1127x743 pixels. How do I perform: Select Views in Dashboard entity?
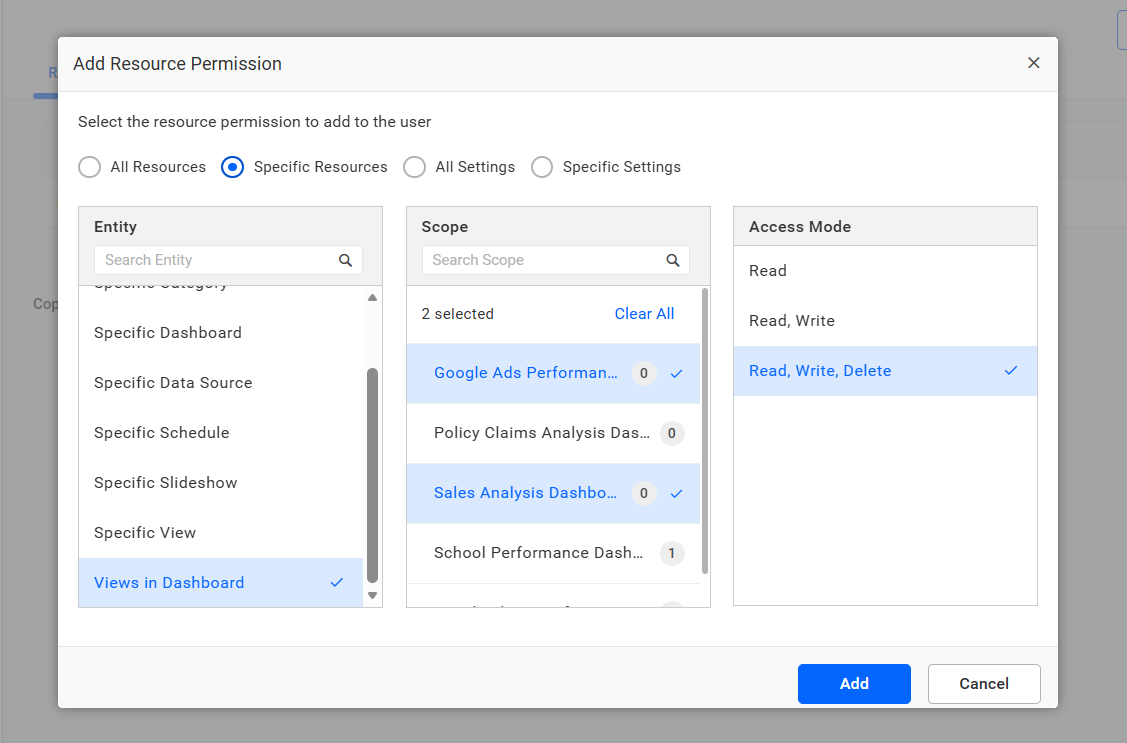pos(221,583)
